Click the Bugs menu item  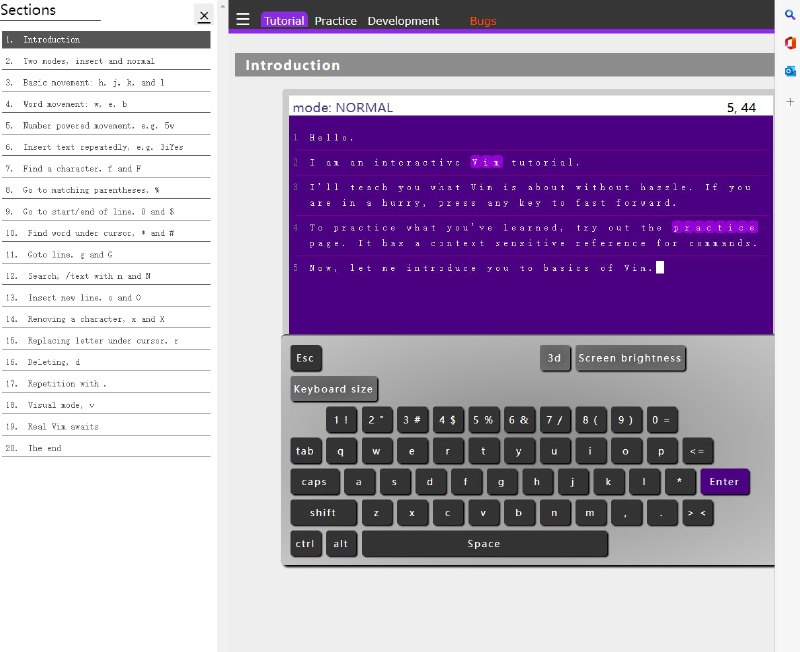[x=483, y=20]
